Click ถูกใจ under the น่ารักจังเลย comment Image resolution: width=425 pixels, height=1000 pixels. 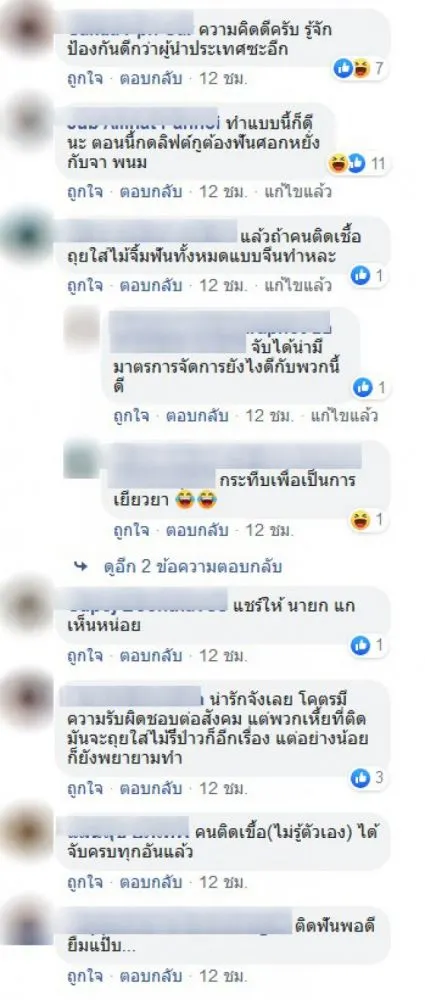[85, 788]
